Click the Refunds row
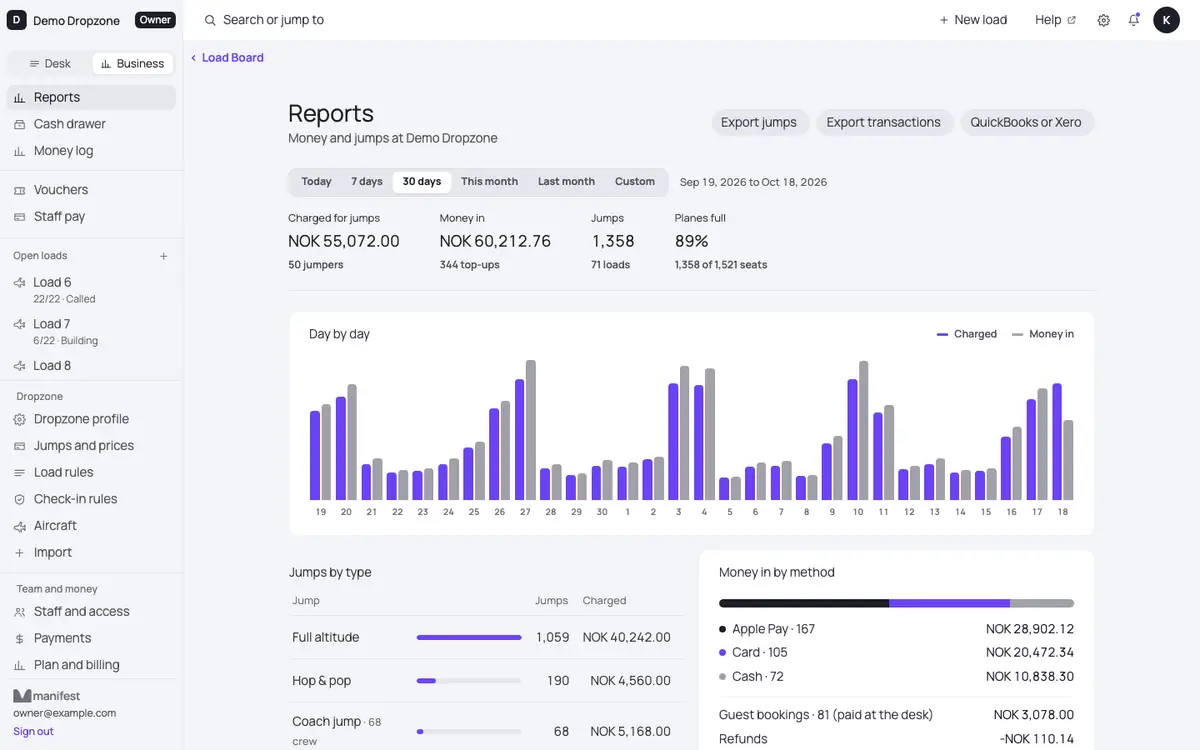The width and height of the screenshot is (1200, 750). (x=896, y=739)
